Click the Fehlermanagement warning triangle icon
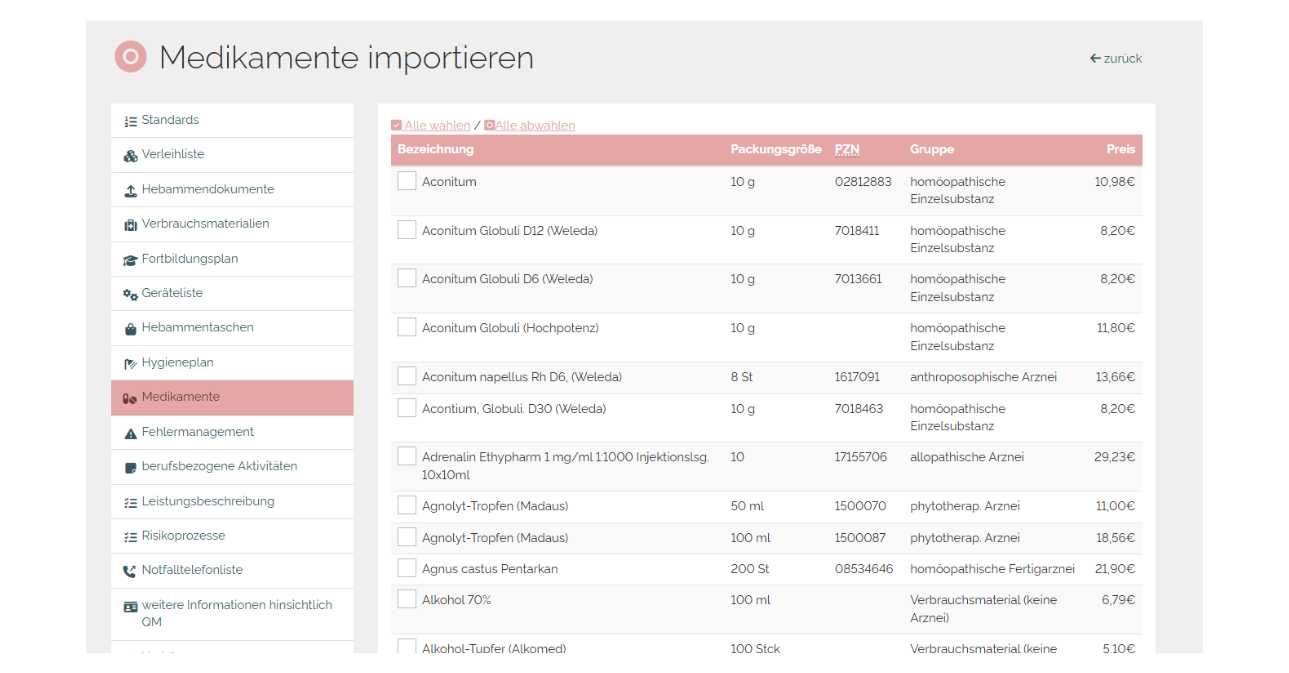Screen dimensions: 1289x673 click(130, 433)
